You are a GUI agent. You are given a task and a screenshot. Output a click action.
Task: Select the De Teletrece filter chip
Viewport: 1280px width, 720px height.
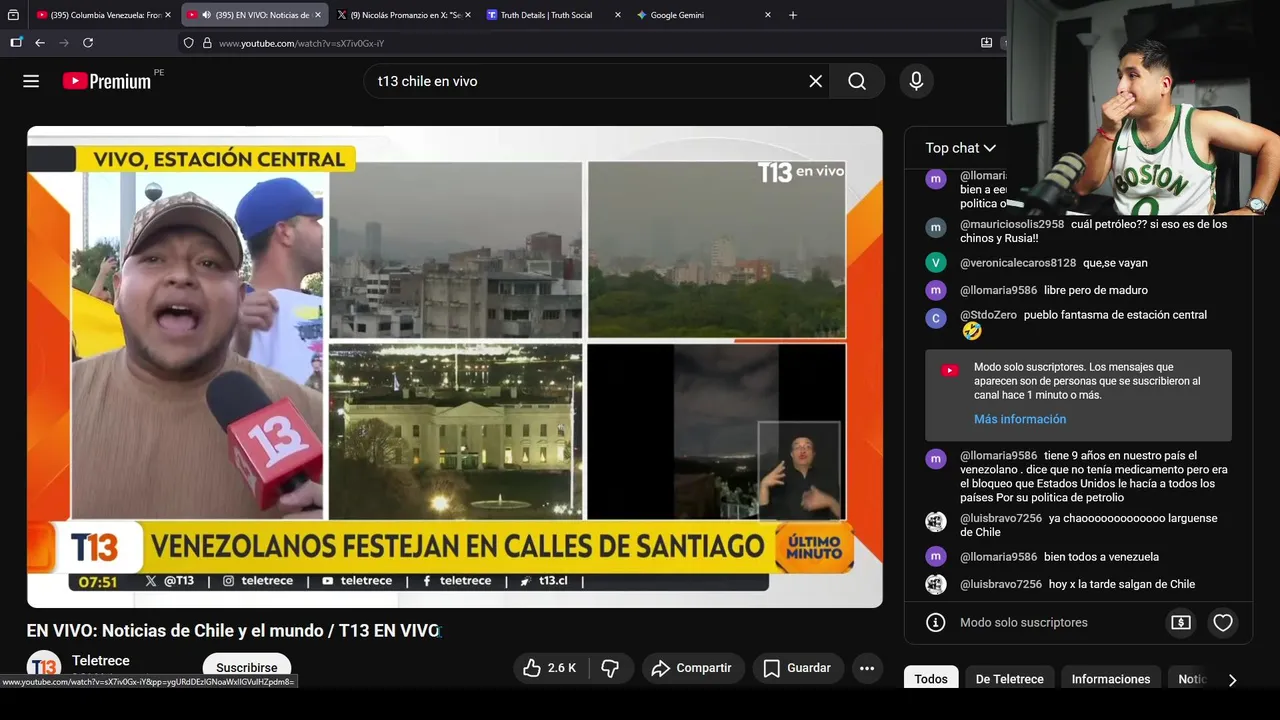tap(1010, 679)
